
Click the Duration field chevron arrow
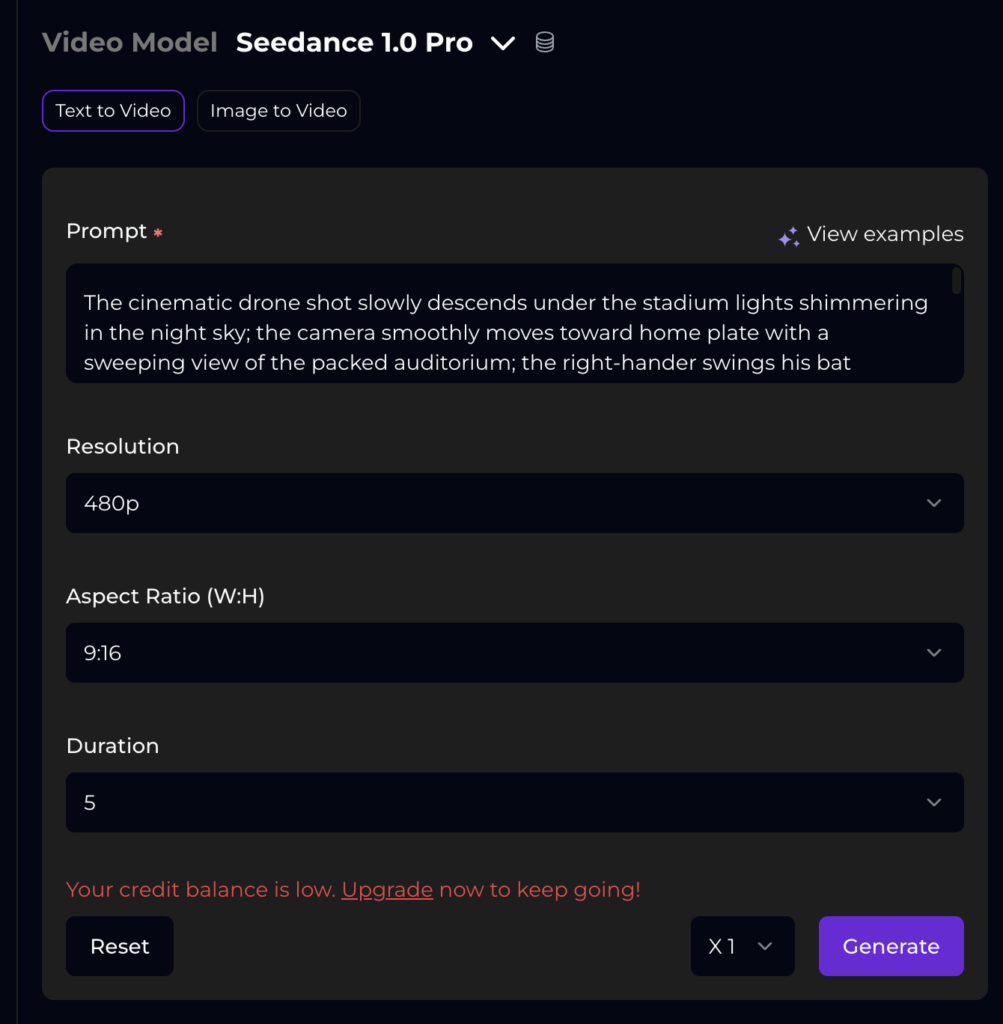(x=934, y=802)
